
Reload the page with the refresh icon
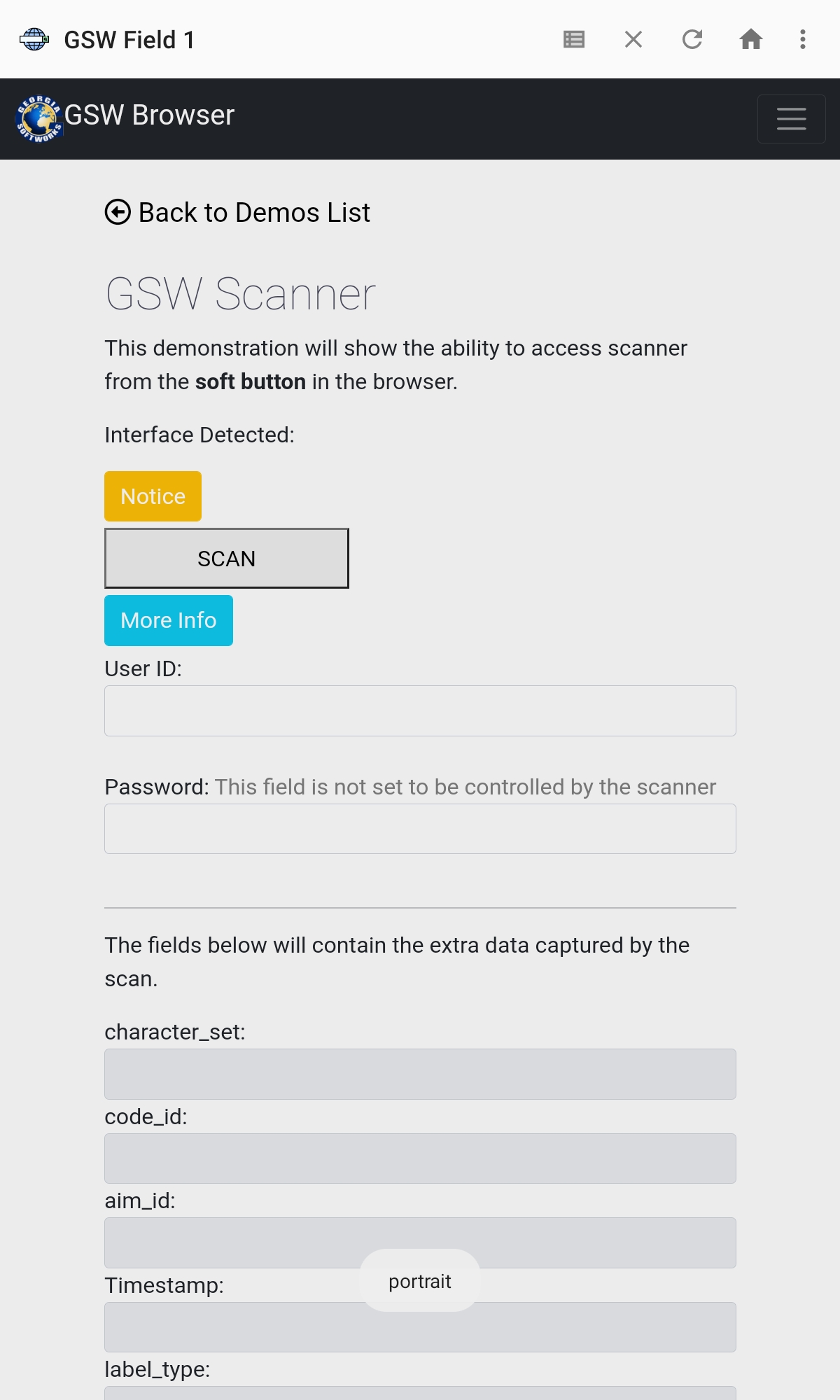(x=692, y=39)
